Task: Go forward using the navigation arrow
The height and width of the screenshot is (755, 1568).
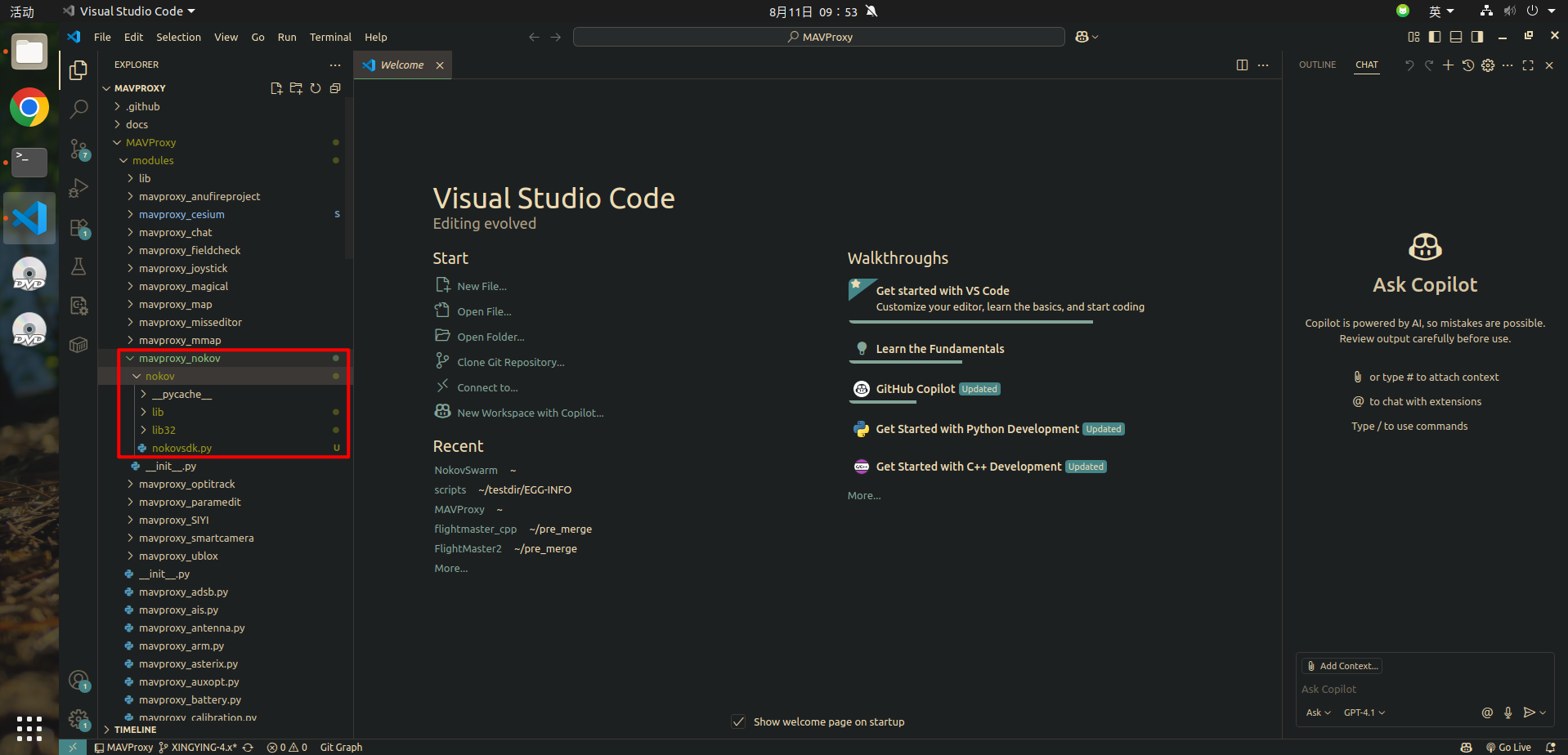Action: tap(556, 37)
